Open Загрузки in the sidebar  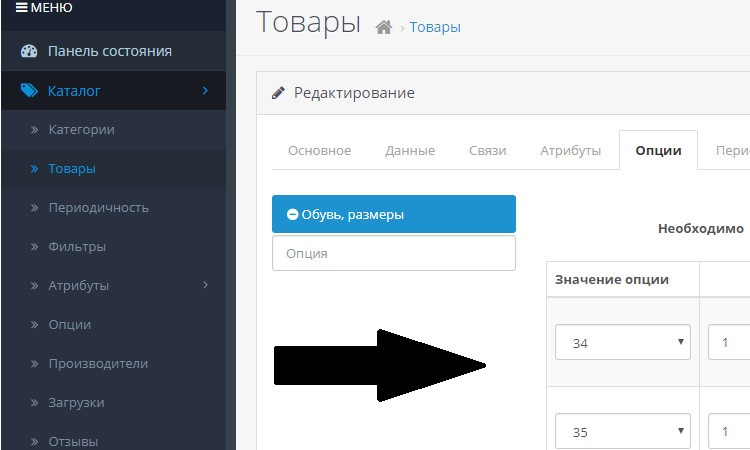click(113, 403)
